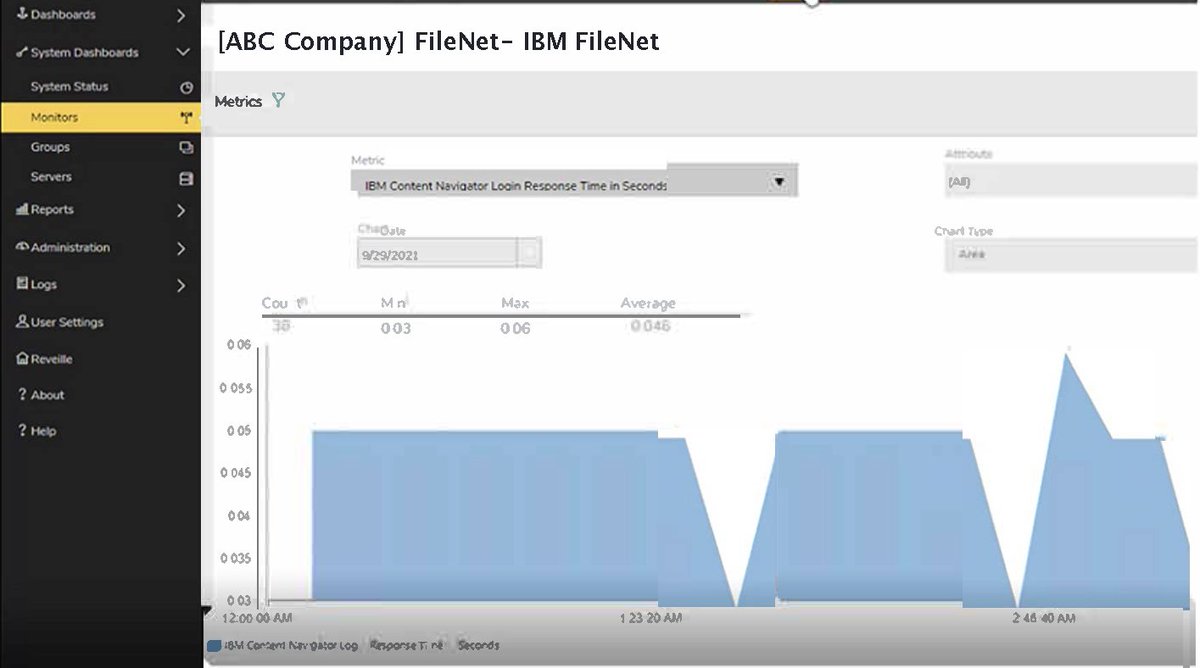Click the Metrics filter funnel icon
The height and width of the screenshot is (668, 1200).
click(278, 100)
